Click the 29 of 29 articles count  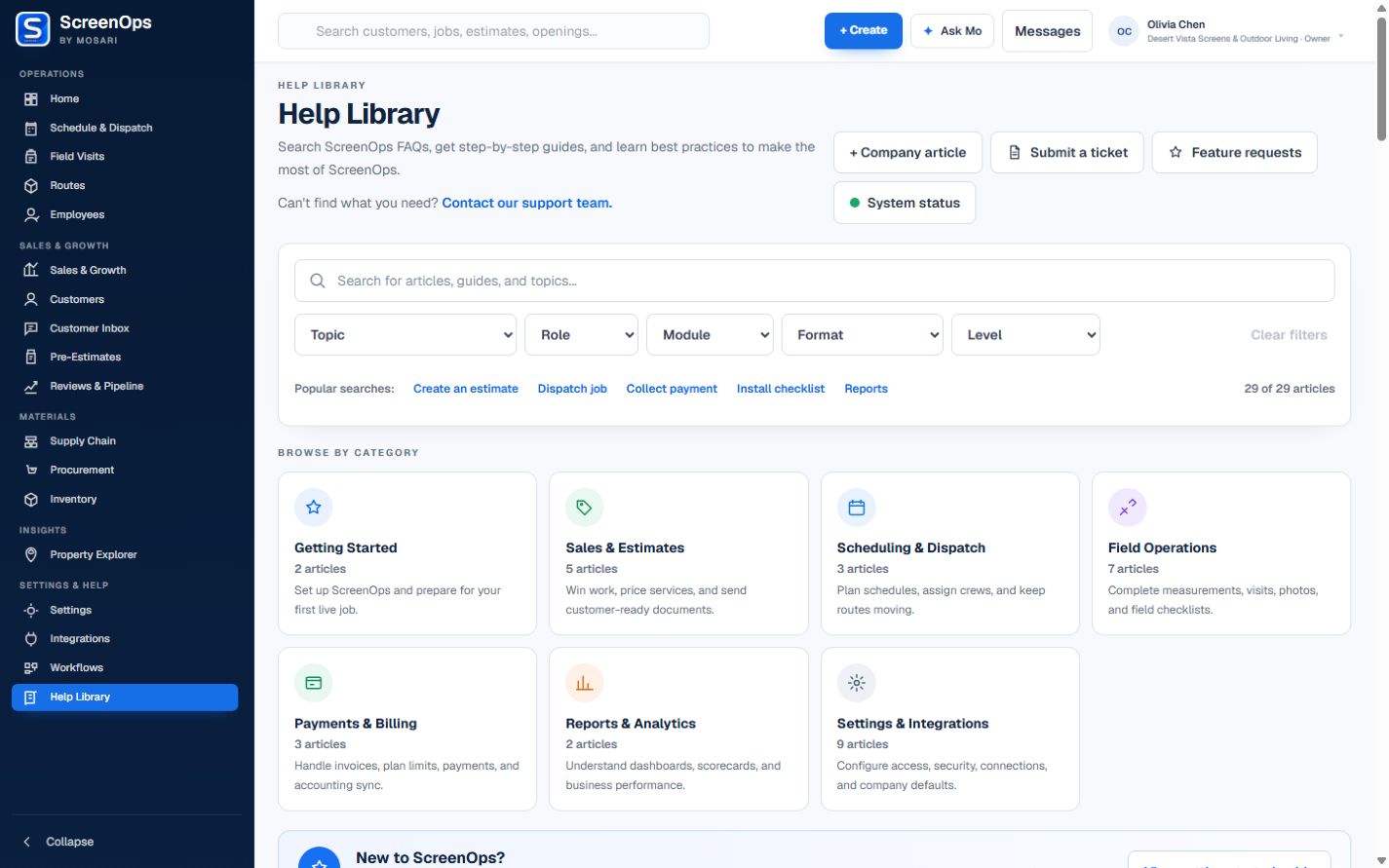coord(1290,389)
